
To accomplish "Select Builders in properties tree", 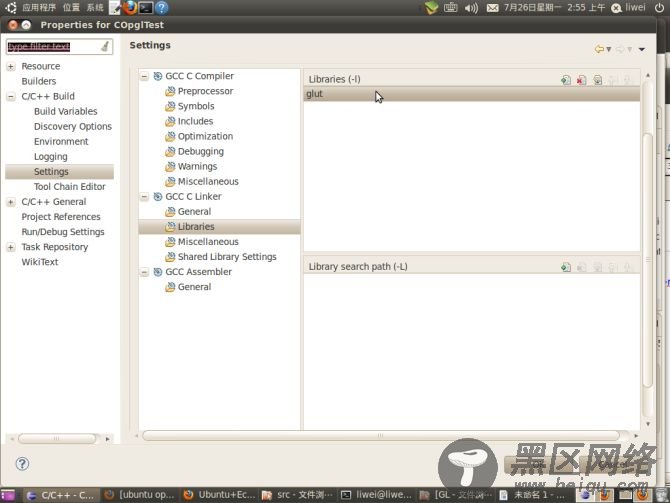I will [x=39, y=81].
